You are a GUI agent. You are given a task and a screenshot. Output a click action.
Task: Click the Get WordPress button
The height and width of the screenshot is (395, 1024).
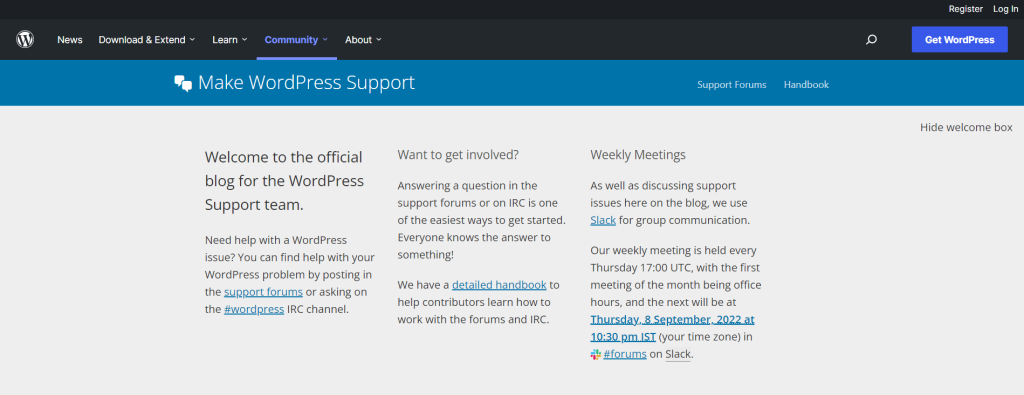point(959,40)
